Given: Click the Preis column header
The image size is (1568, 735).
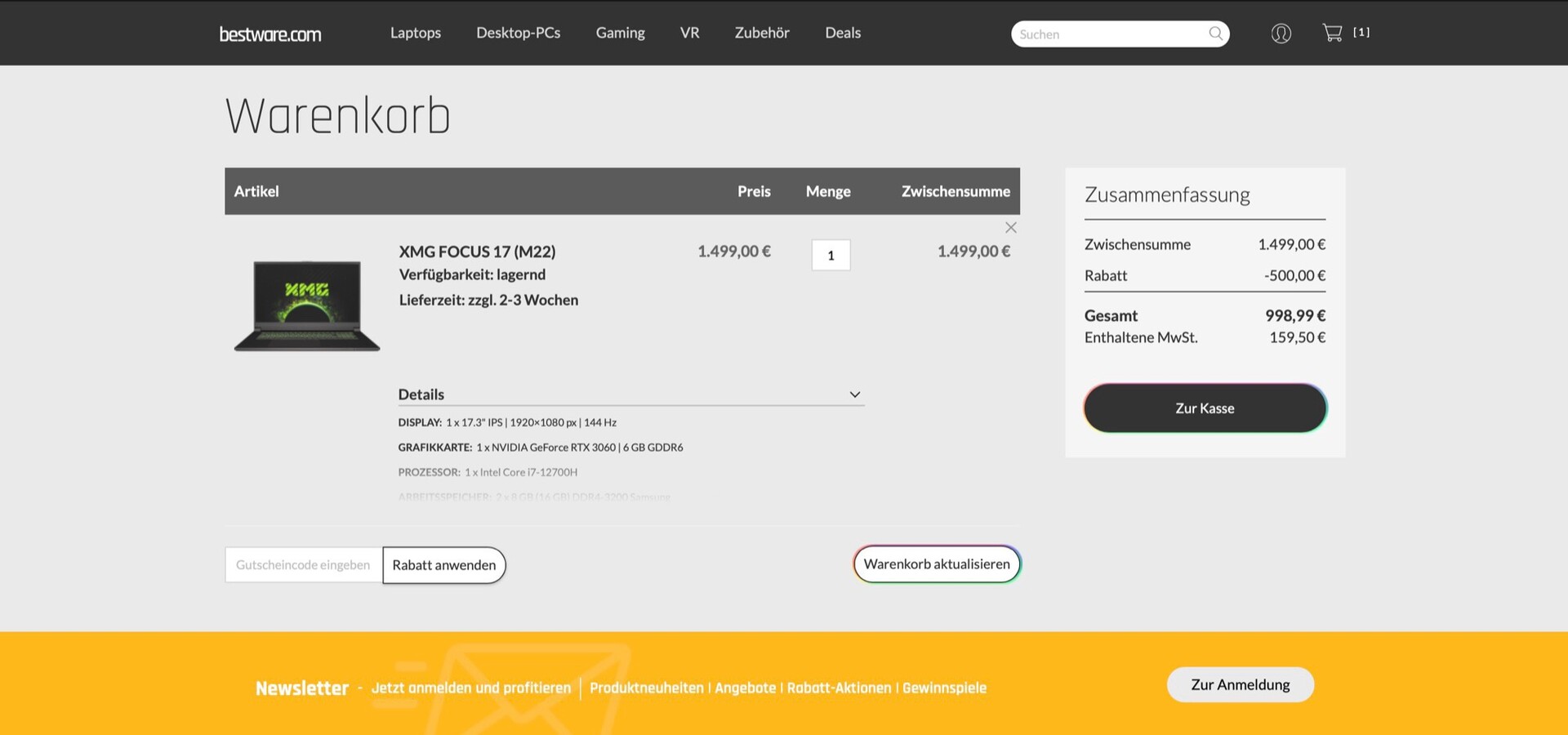Looking at the screenshot, I should 754,191.
